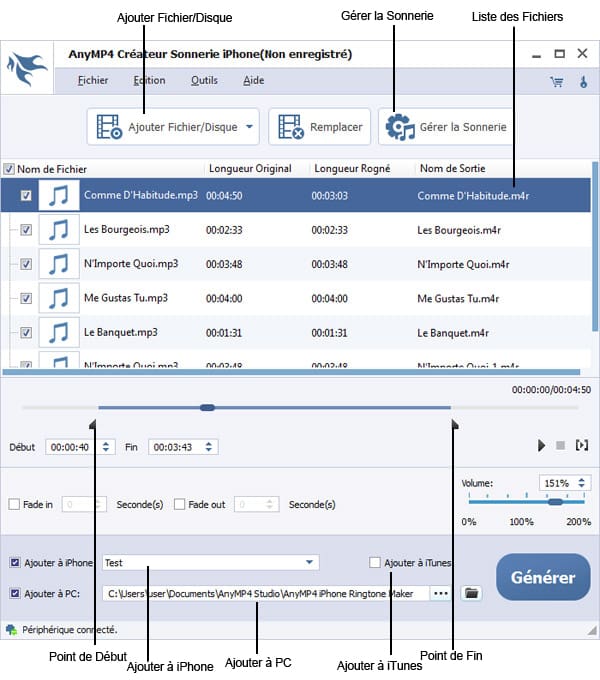Click music note icon of Les Bourgeois.mp3
This screenshot has width=600, height=680.
tap(59, 229)
